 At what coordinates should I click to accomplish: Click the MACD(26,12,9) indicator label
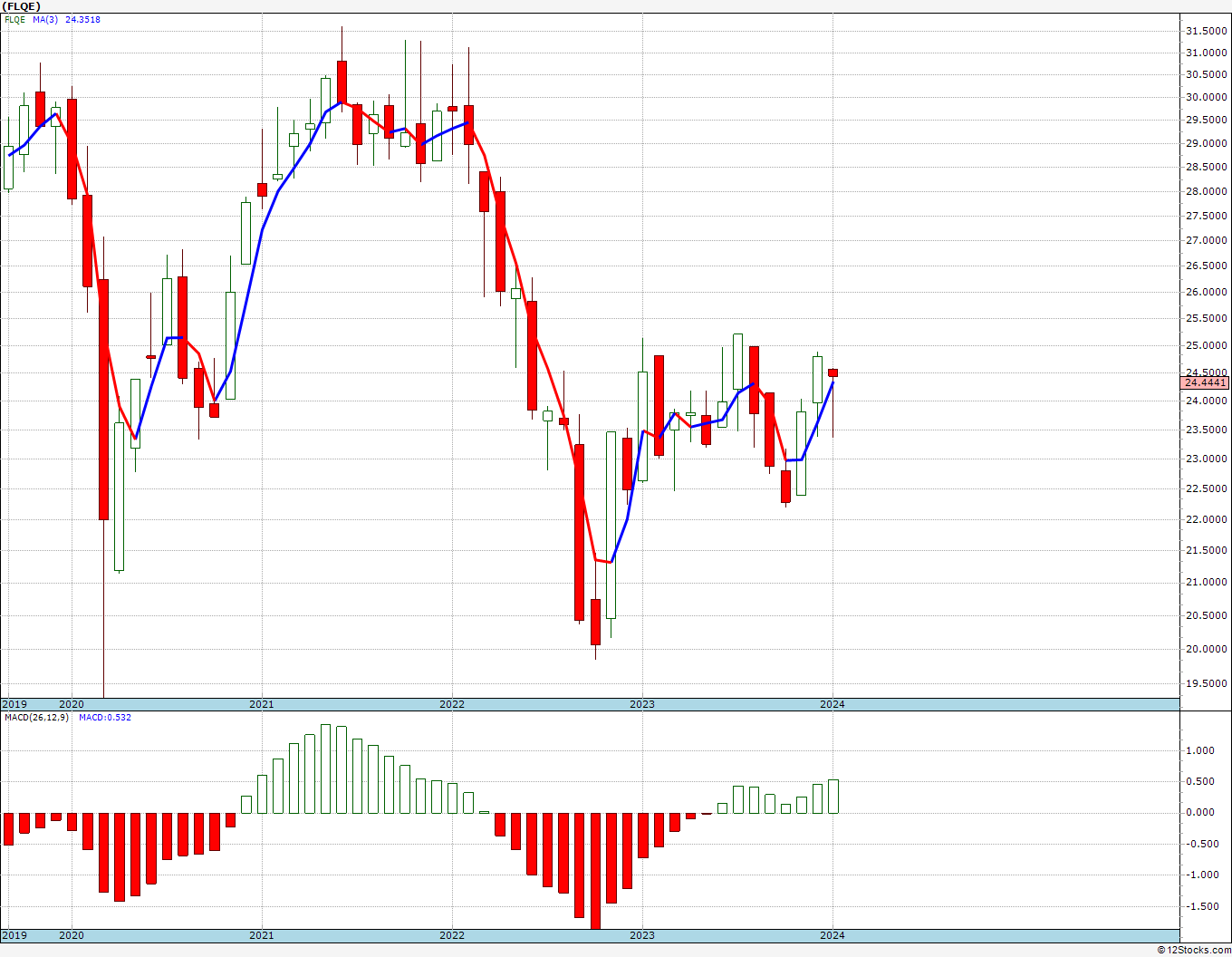point(36,718)
